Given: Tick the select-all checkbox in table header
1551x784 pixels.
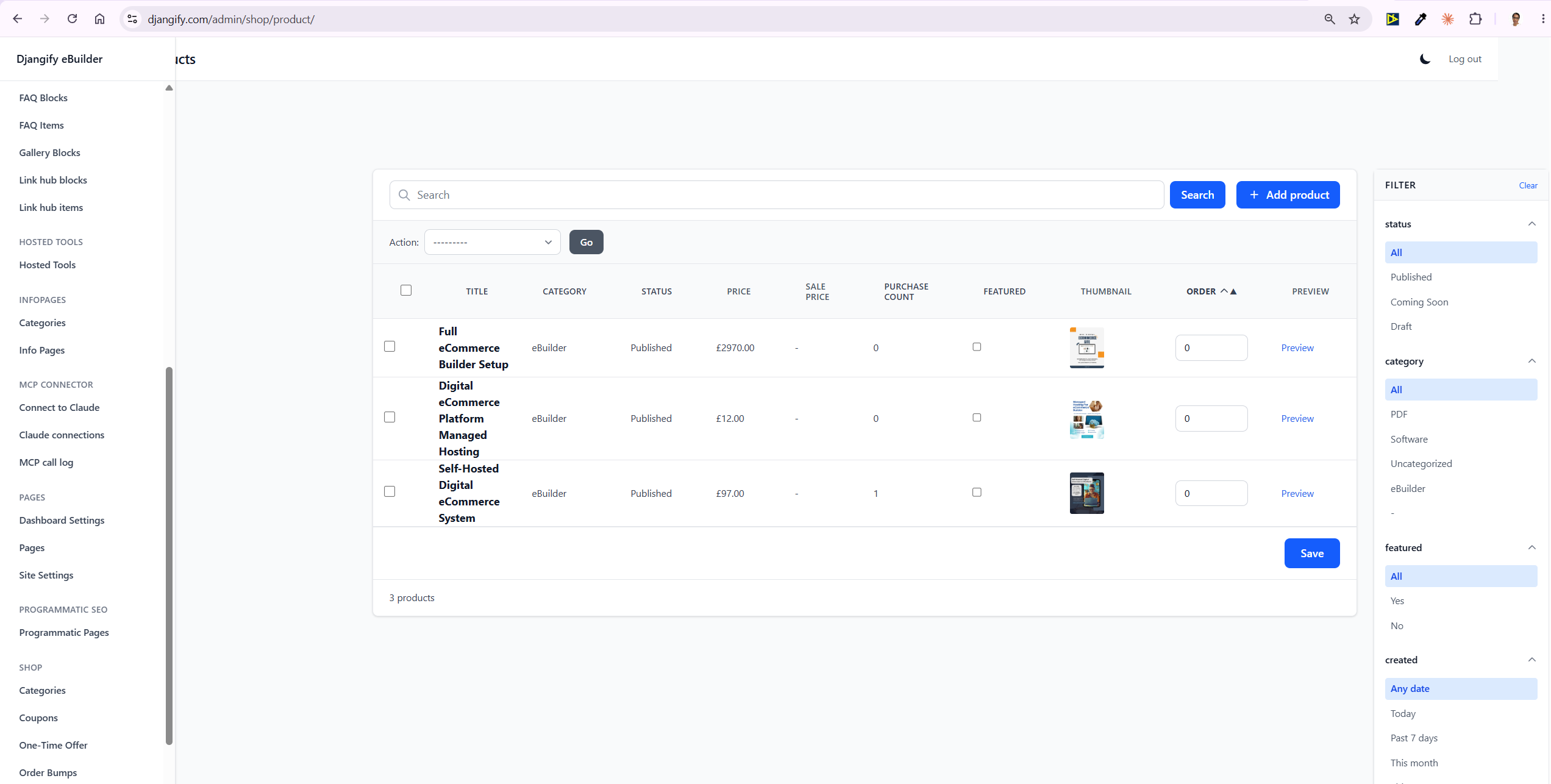Looking at the screenshot, I should coord(406,290).
